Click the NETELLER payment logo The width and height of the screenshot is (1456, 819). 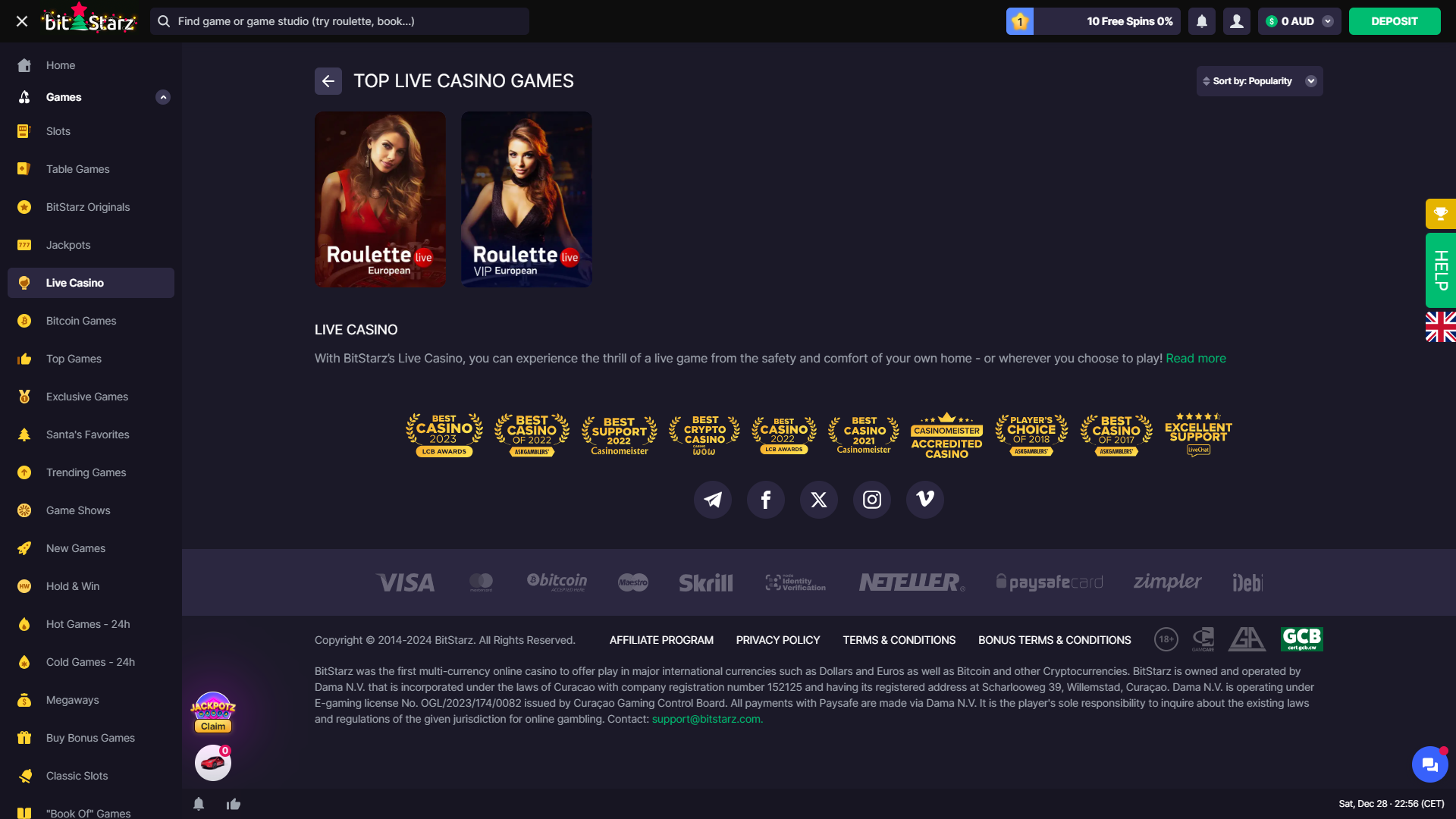point(912,582)
